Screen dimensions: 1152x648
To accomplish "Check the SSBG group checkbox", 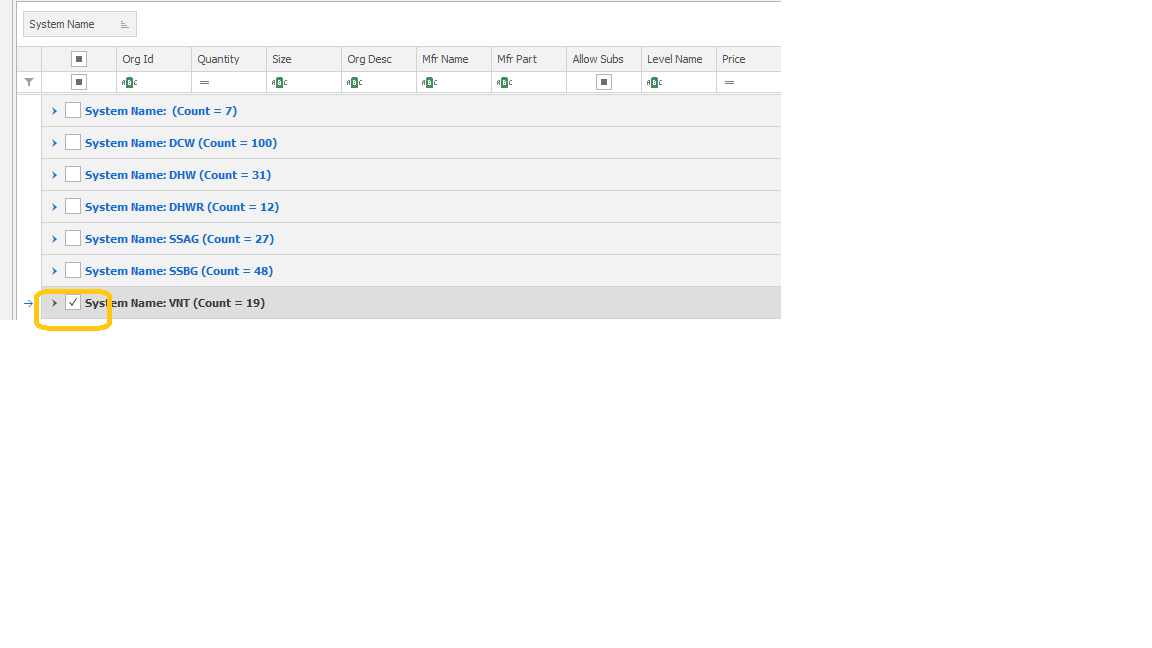I will (x=73, y=270).
